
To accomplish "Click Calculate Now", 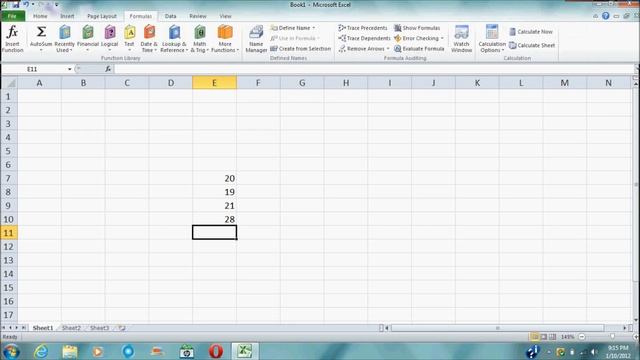I will (531, 31).
